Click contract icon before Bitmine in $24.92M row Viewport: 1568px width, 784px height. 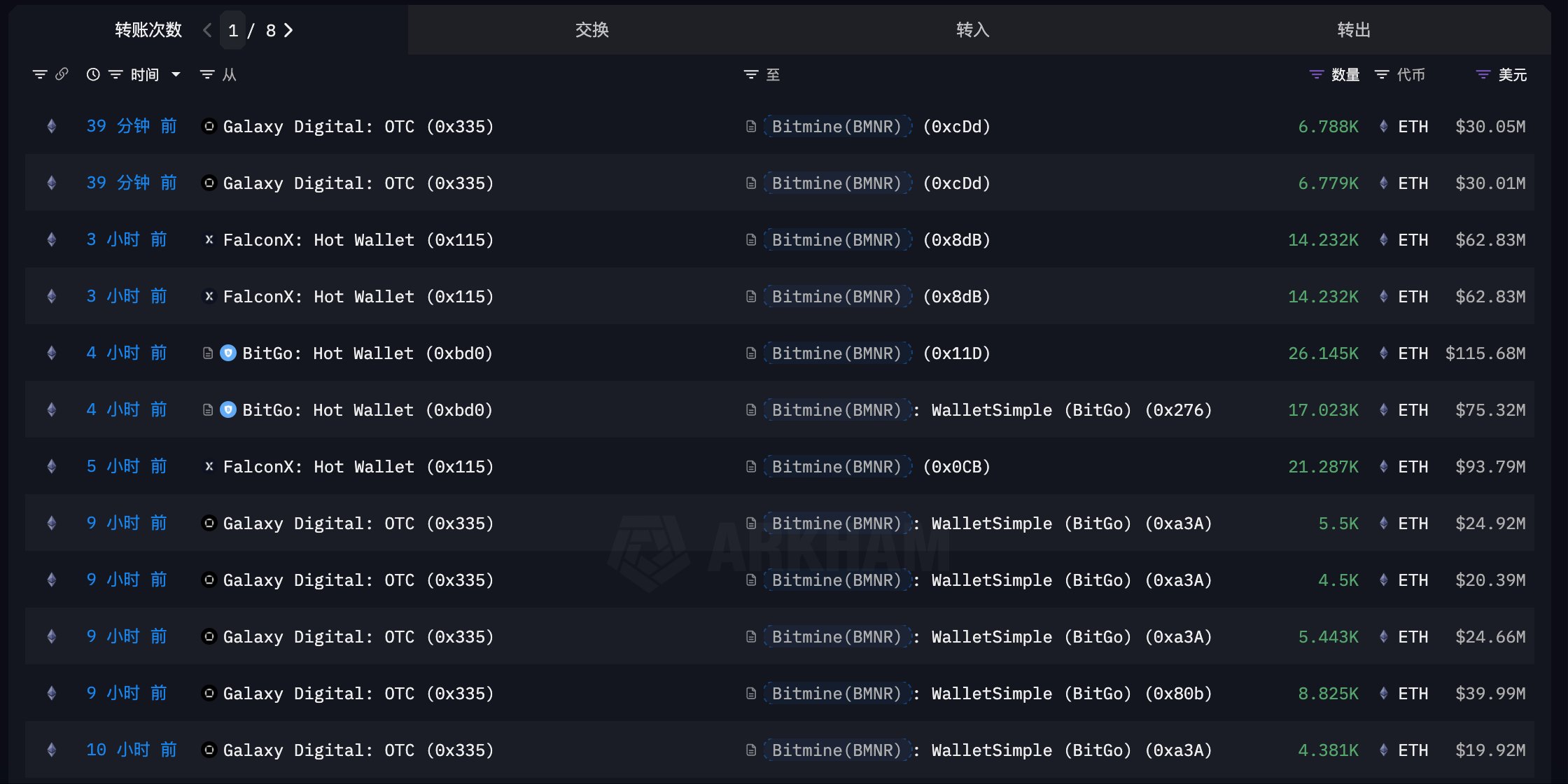coord(751,523)
